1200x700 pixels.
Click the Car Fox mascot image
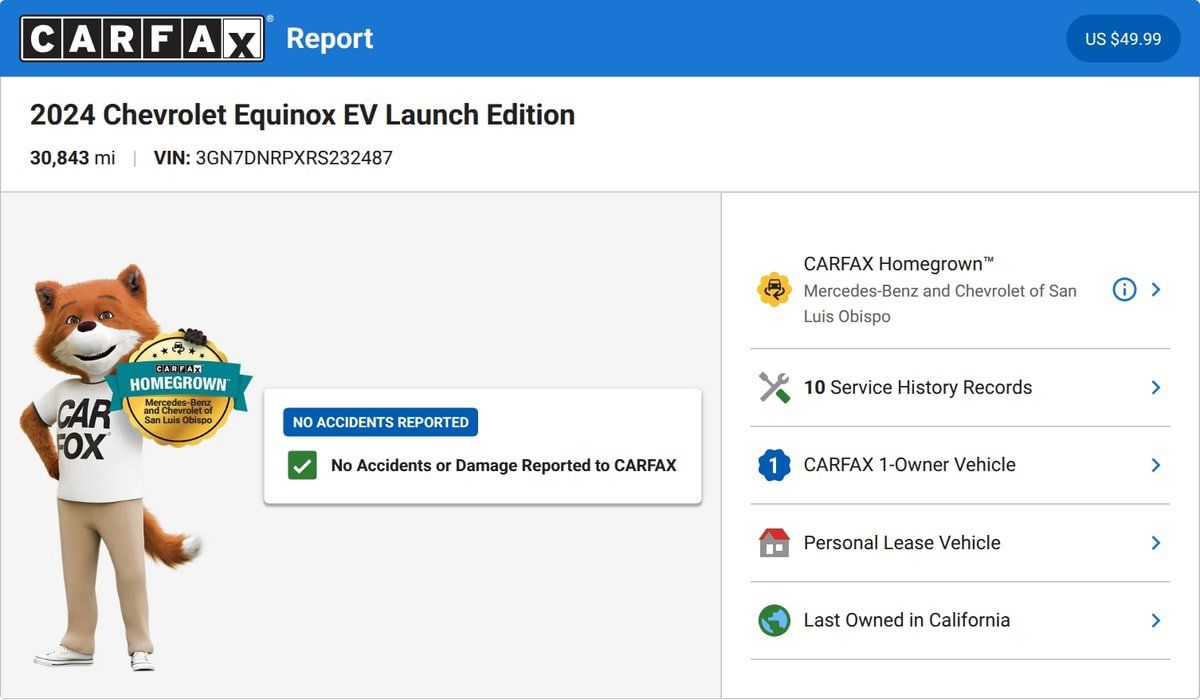click(115, 468)
